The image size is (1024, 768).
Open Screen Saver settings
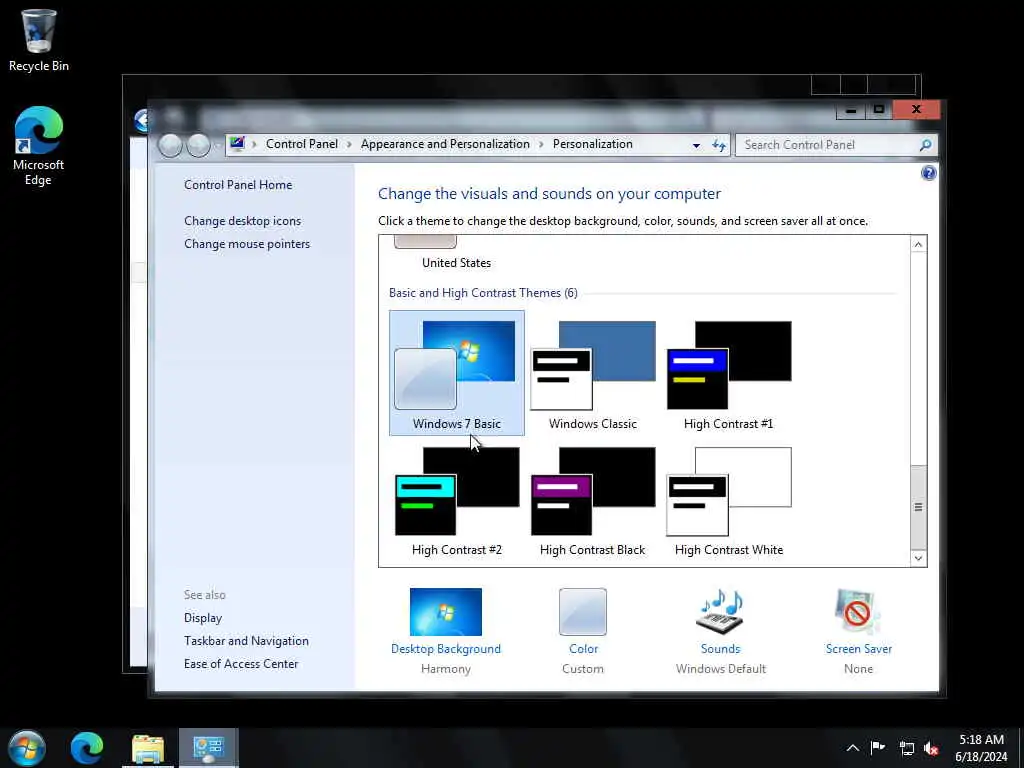pos(858,631)
